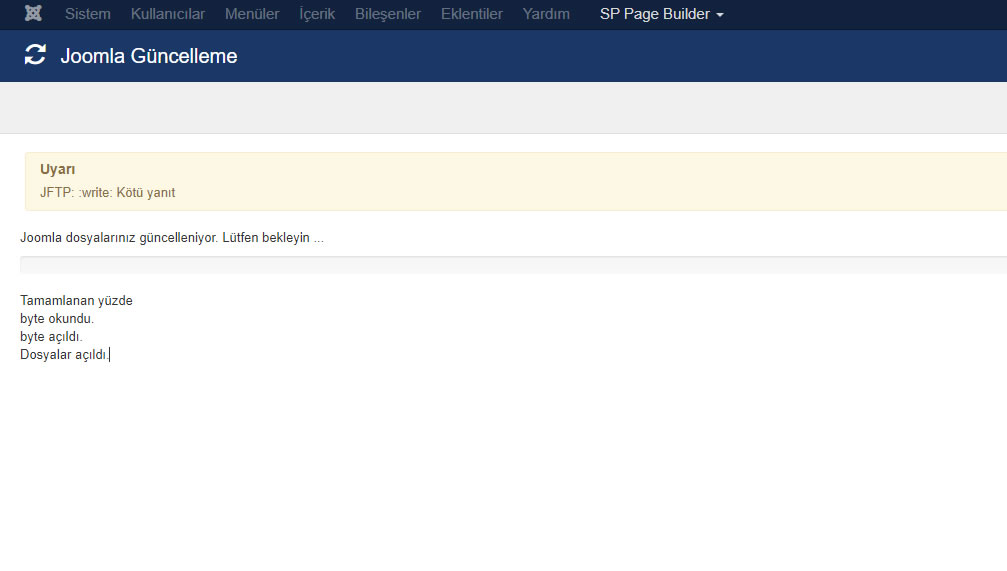Click the Joomla Güncelleme refresh icon

pyautogui.click(x=35, y=55)
